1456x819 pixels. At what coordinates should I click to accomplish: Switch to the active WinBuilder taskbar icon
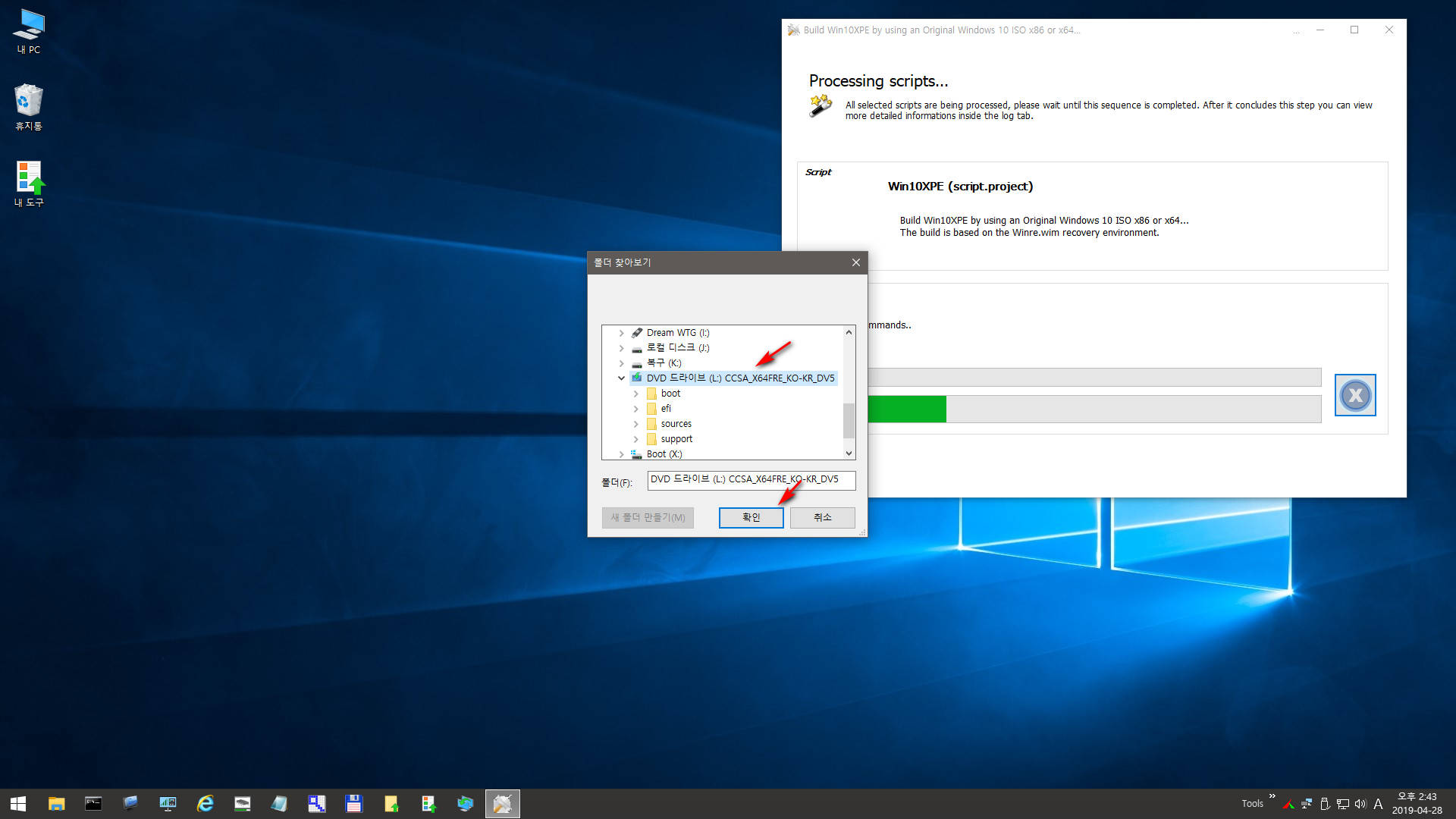tap(503, 804)
